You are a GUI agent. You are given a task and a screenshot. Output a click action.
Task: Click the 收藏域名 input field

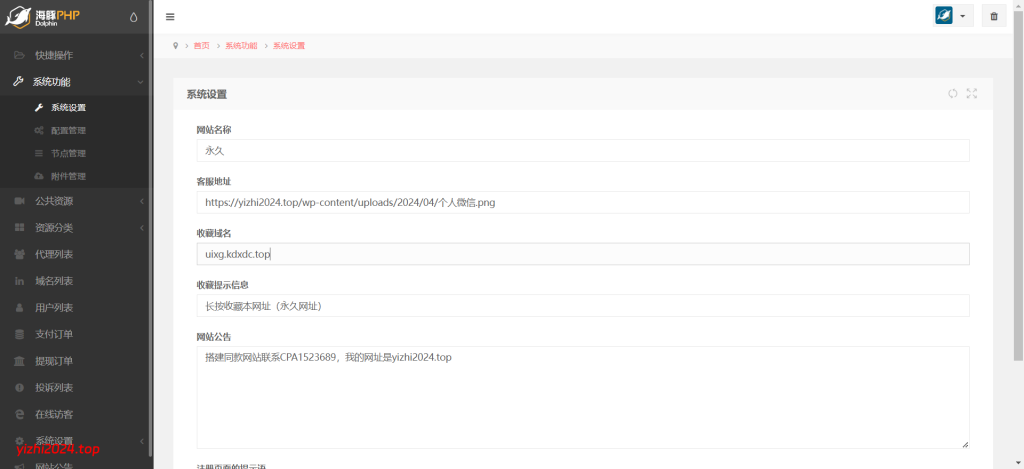tap(583, 254)
